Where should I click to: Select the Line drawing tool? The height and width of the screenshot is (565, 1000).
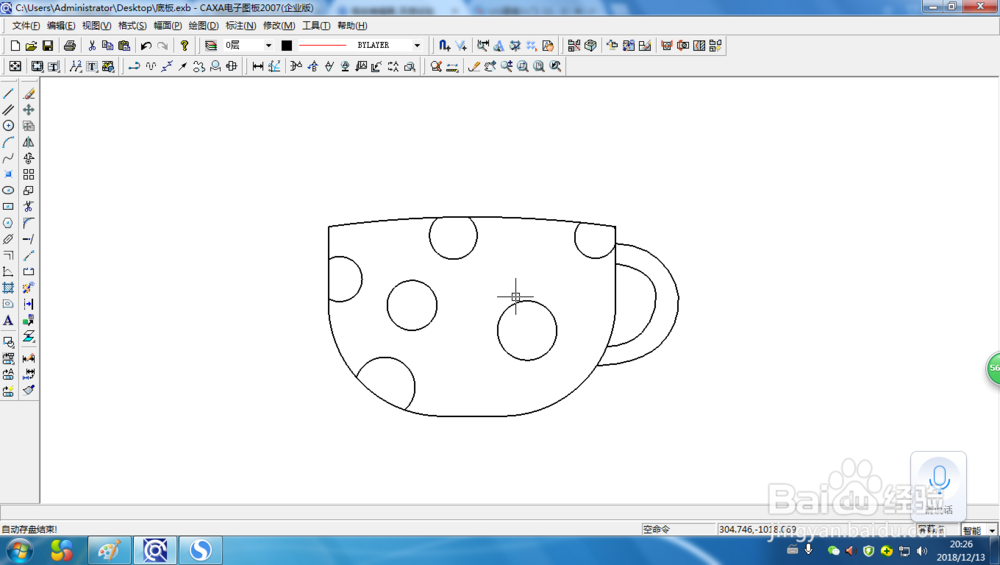pyautogui.click(x=8, y=94)
